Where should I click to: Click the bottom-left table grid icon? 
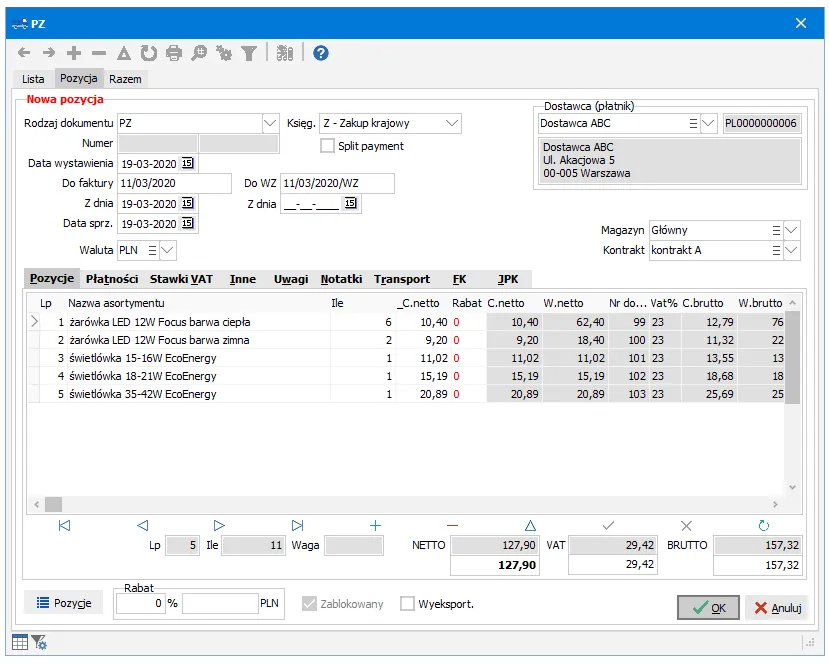click(20, 642)
